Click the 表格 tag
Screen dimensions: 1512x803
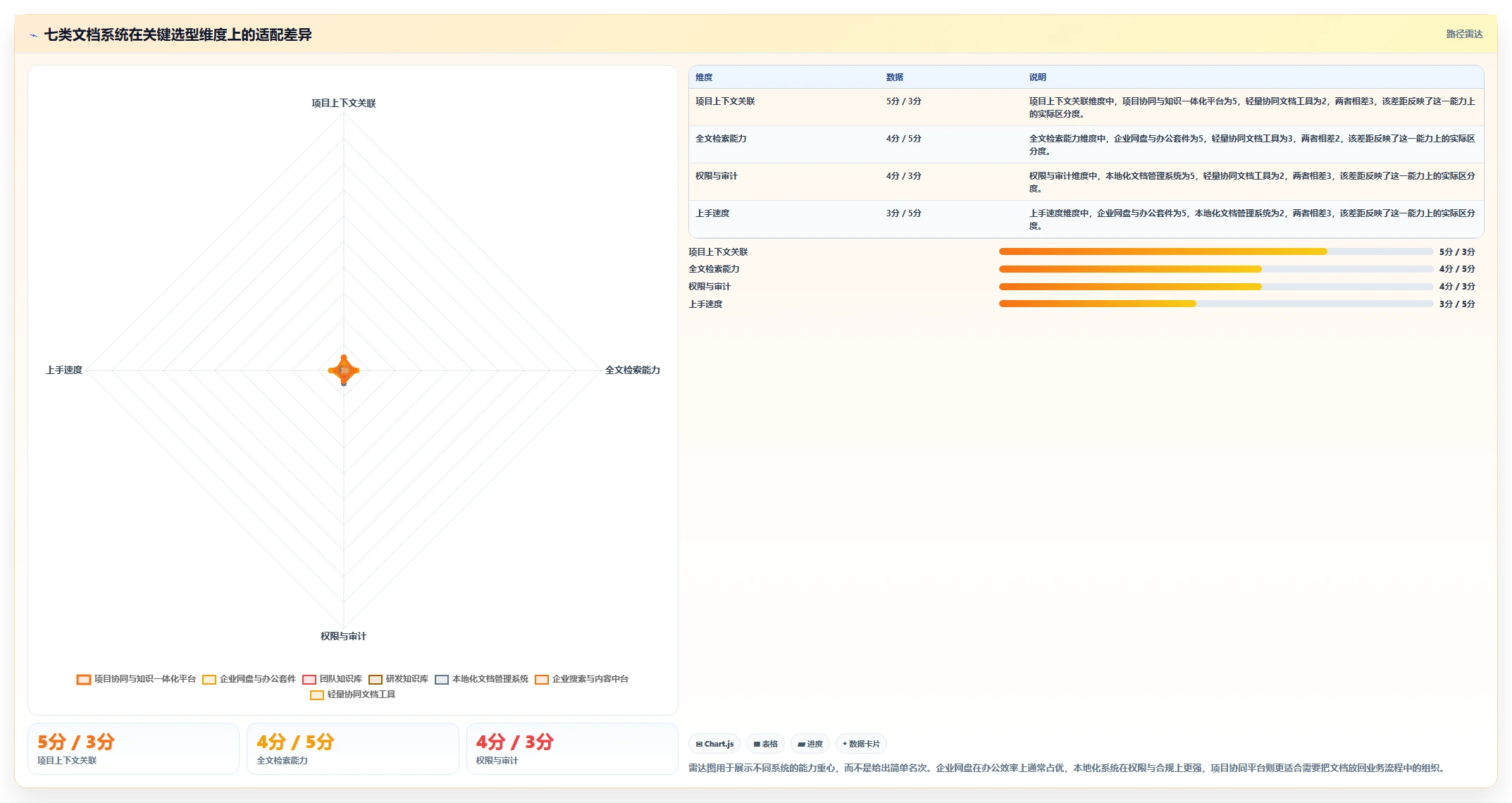point(765,744)
